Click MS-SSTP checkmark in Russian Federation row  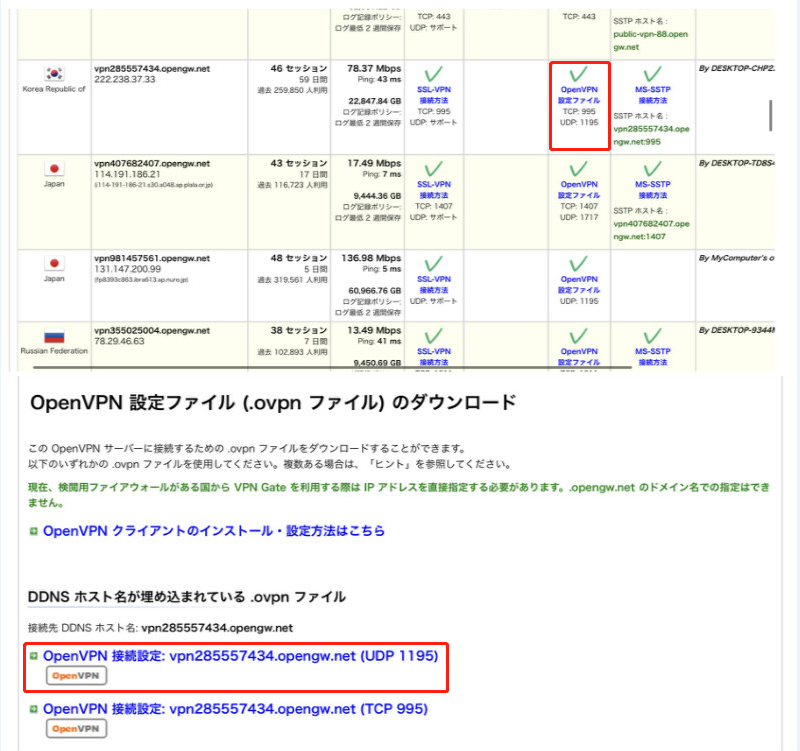tap(653, 337)
